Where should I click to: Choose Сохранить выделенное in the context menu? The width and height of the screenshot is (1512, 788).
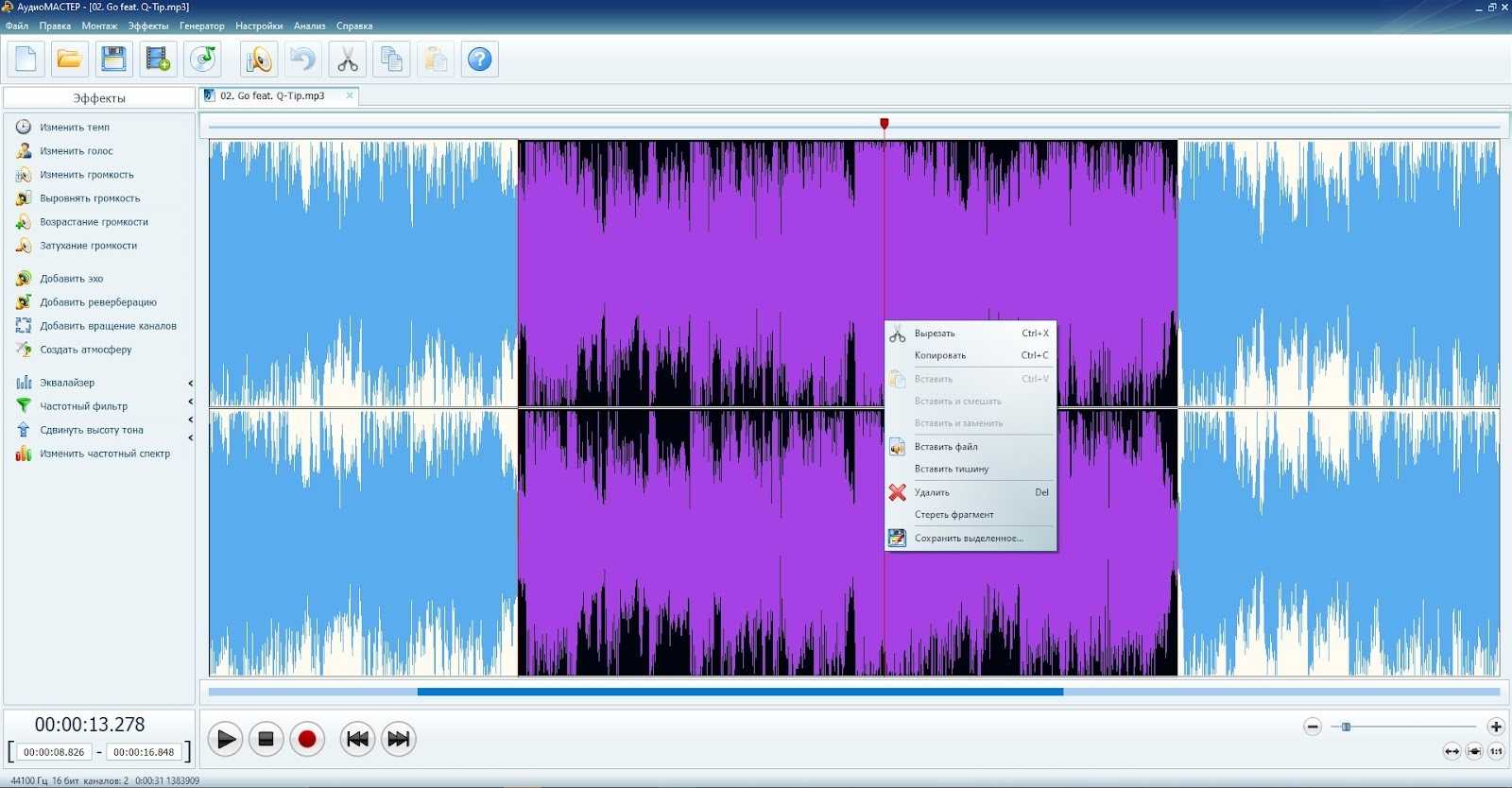969,539
